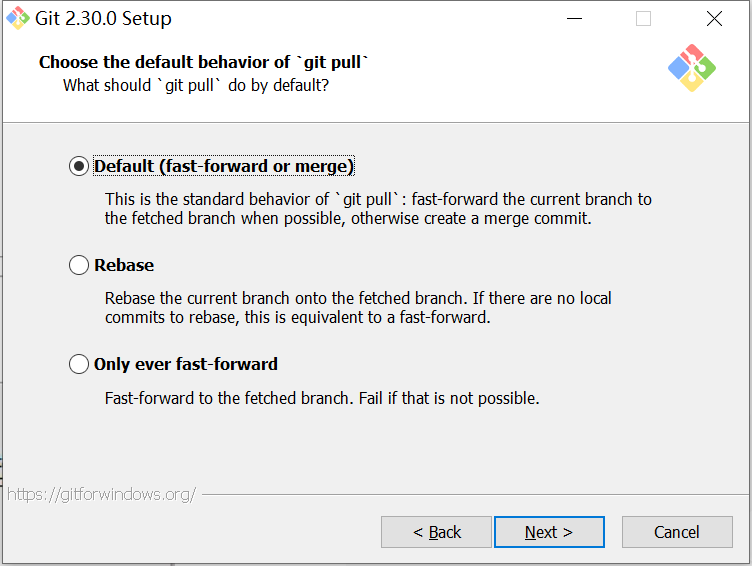Close the Git 2.30.0 Setup window

714,19
